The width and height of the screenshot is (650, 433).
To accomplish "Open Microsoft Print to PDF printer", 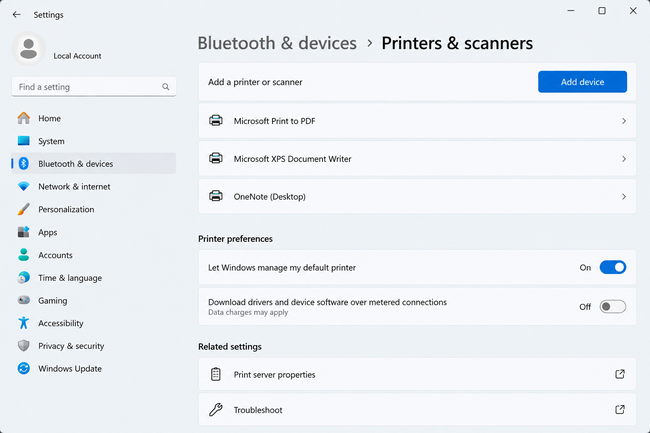I will pos(417,121).
